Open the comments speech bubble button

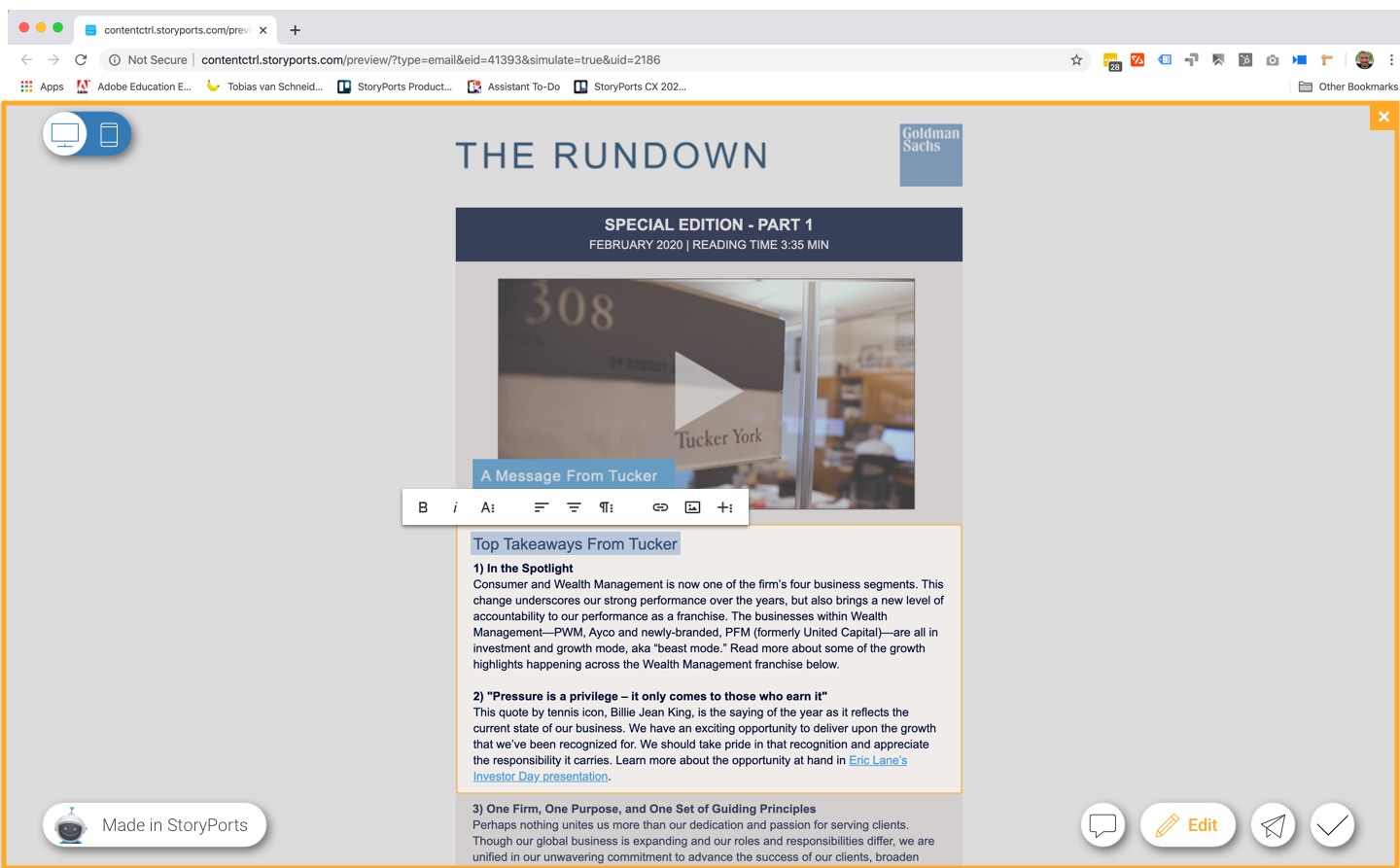tap(1102, 825)
